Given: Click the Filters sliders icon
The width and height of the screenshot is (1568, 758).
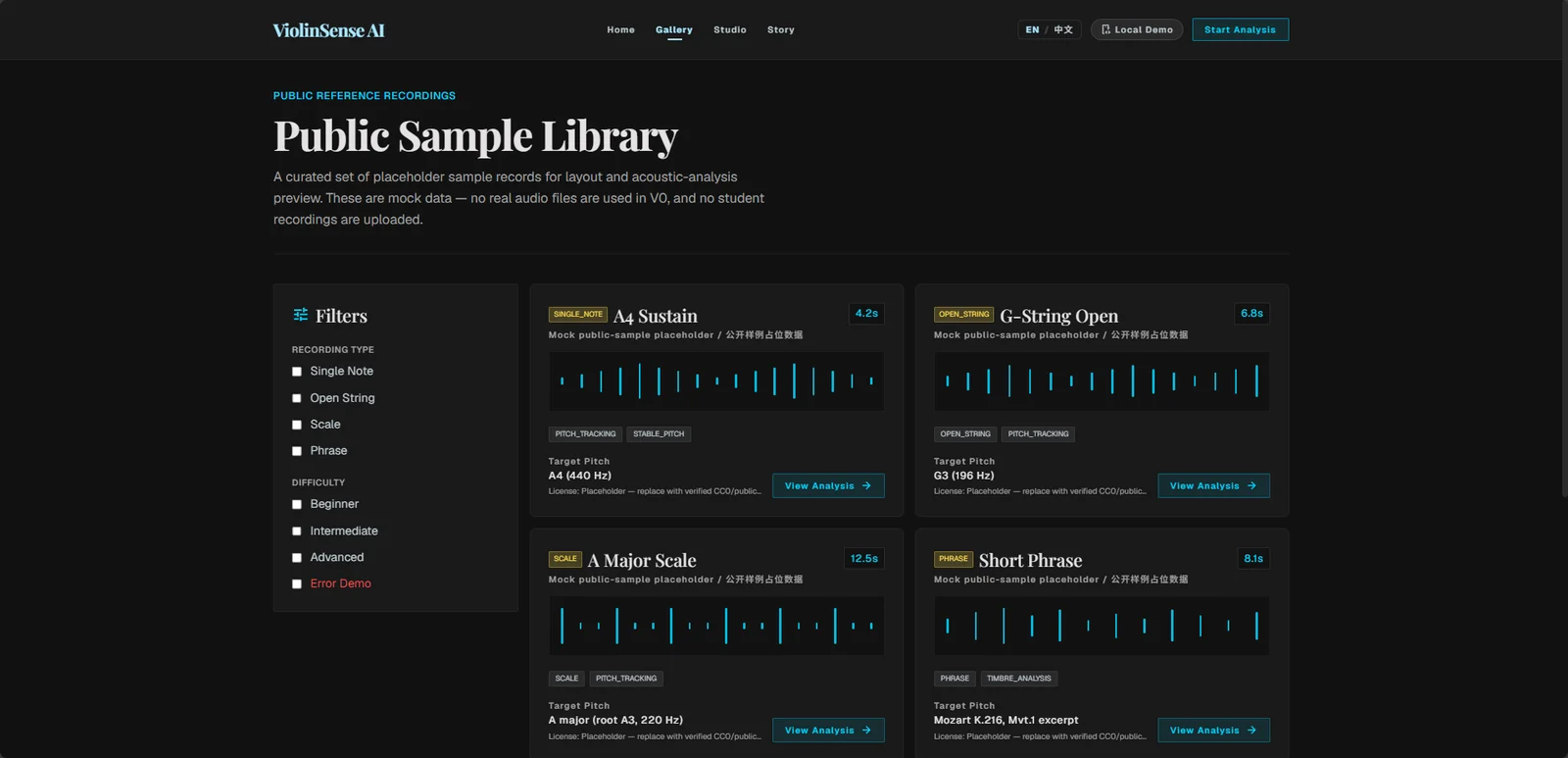Looking at the screenshot, I should pyautogui.click(x=301, y=315).
